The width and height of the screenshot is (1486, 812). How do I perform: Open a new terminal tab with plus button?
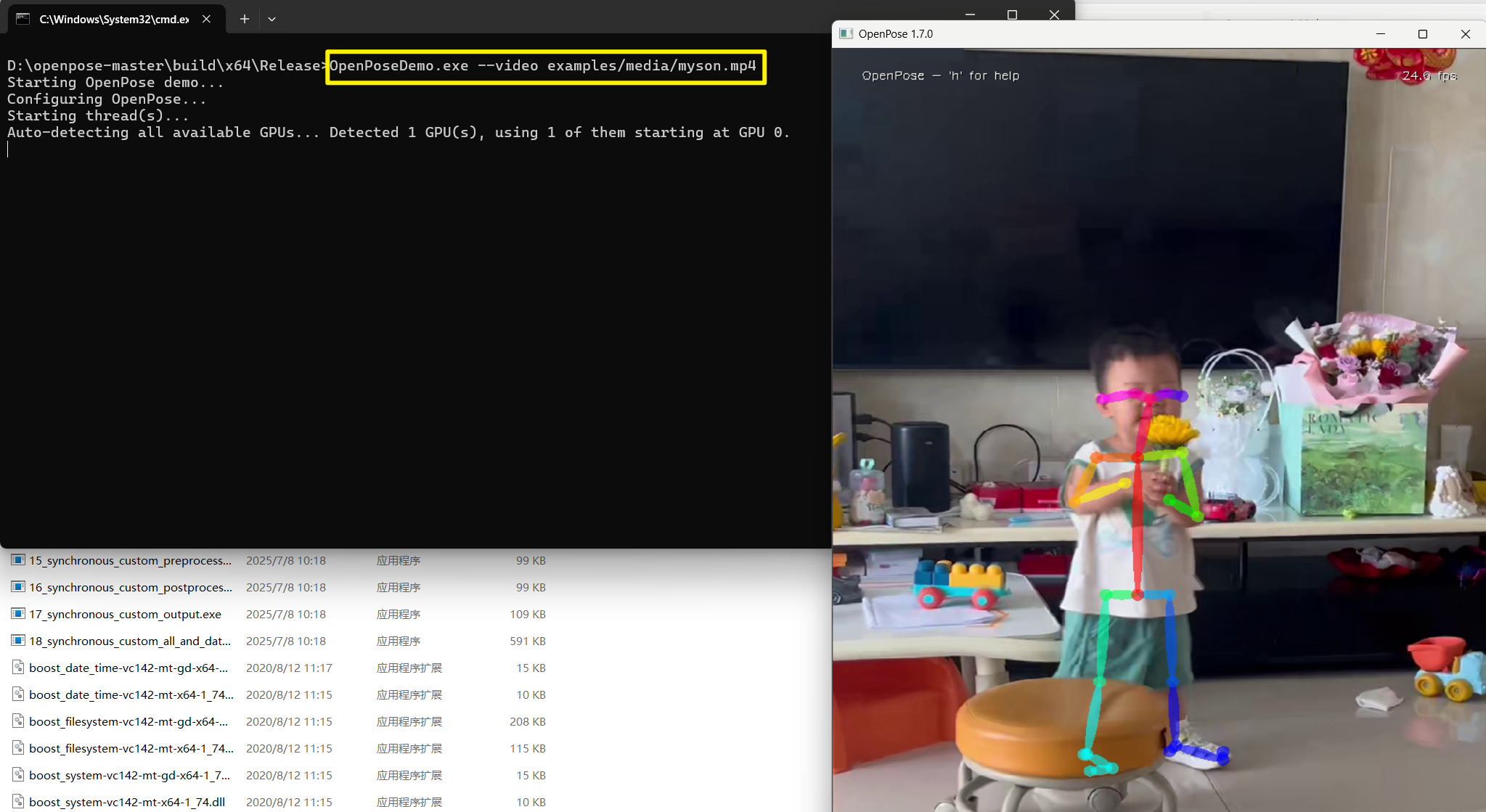(244, 19)
